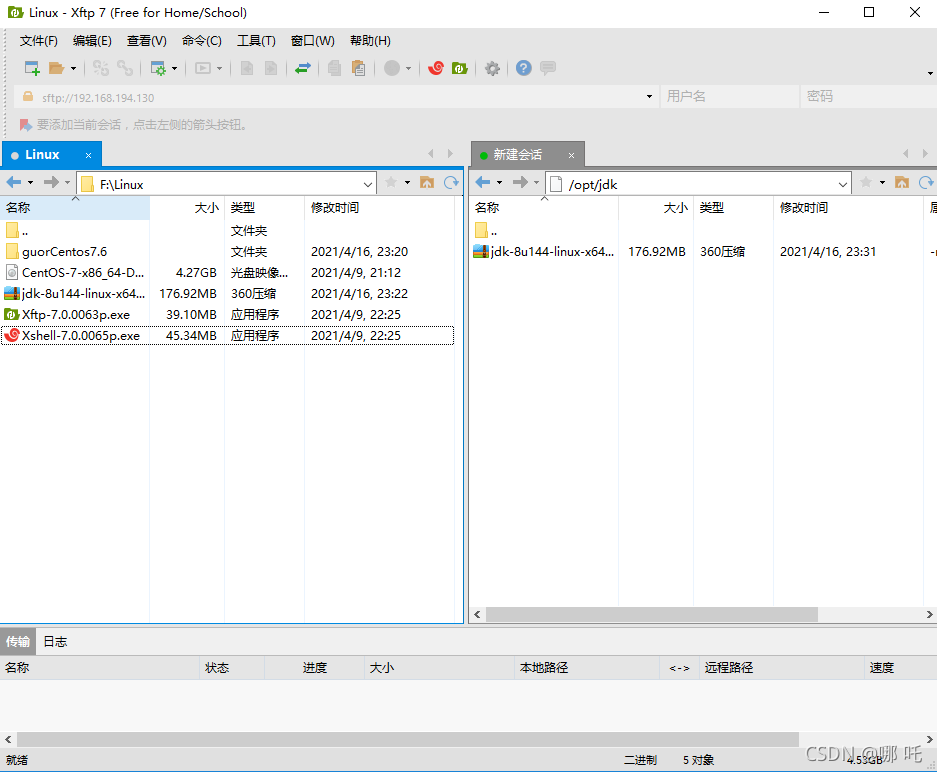
Task: Expand the F:\Linux path dropdown
Action: [368, 185]
